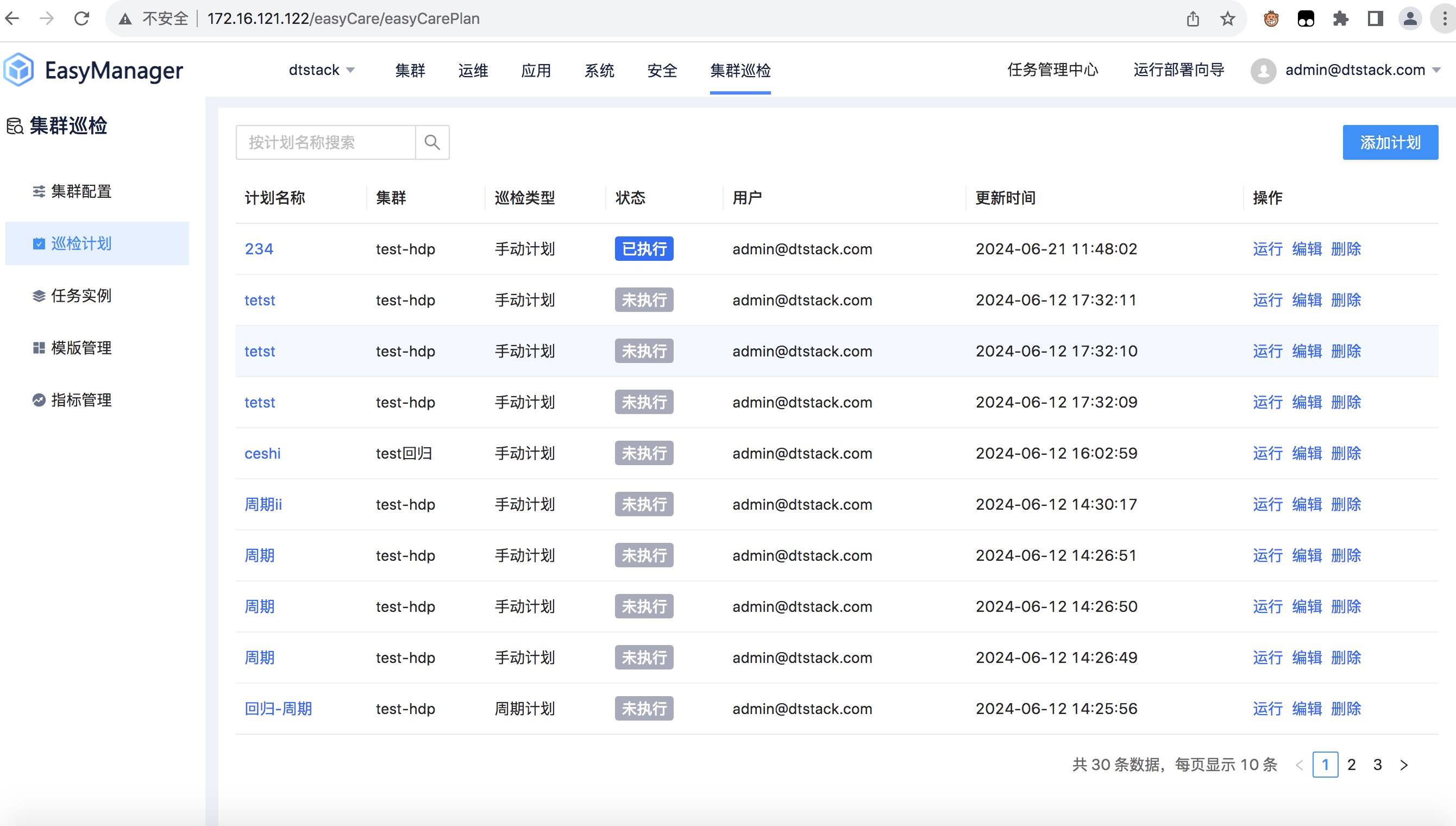
Task: Click the 模版管理 grid icon
Action: click(x=39, y=348)
